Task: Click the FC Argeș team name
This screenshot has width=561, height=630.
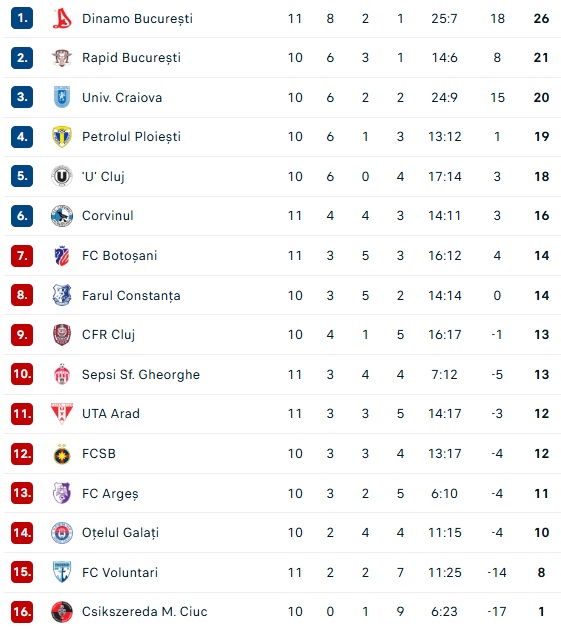Action: click(x=110, y=493)
